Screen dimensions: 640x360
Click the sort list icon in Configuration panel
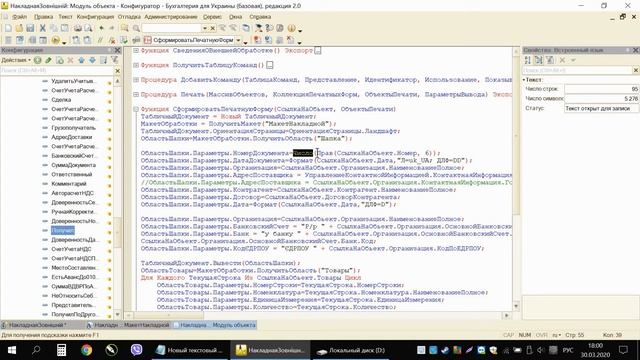104,60
